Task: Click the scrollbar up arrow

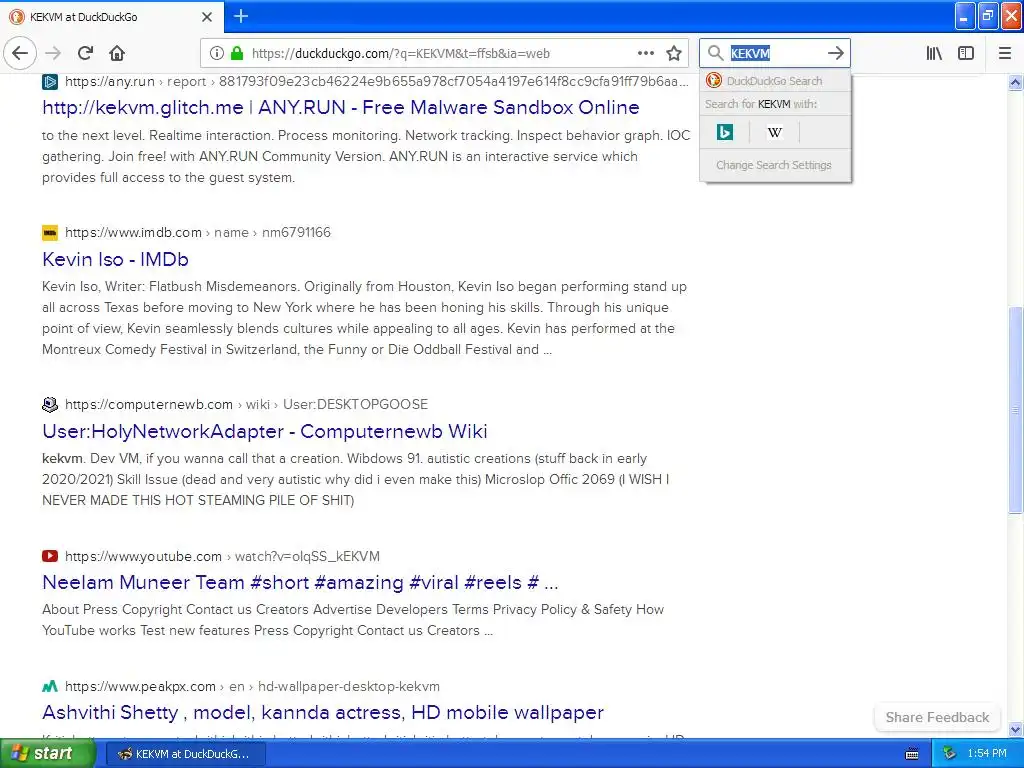Action: [x=1015, y=82]
